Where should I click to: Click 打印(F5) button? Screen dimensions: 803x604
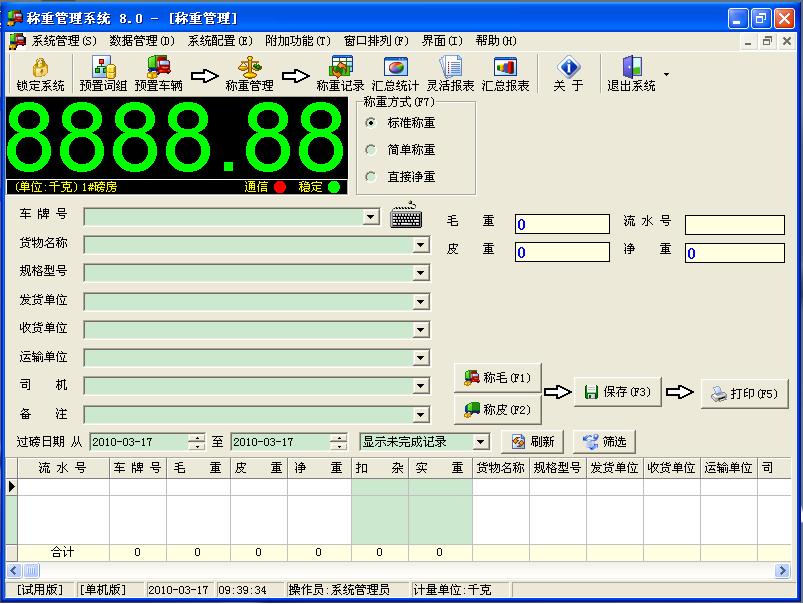[745, 394]
